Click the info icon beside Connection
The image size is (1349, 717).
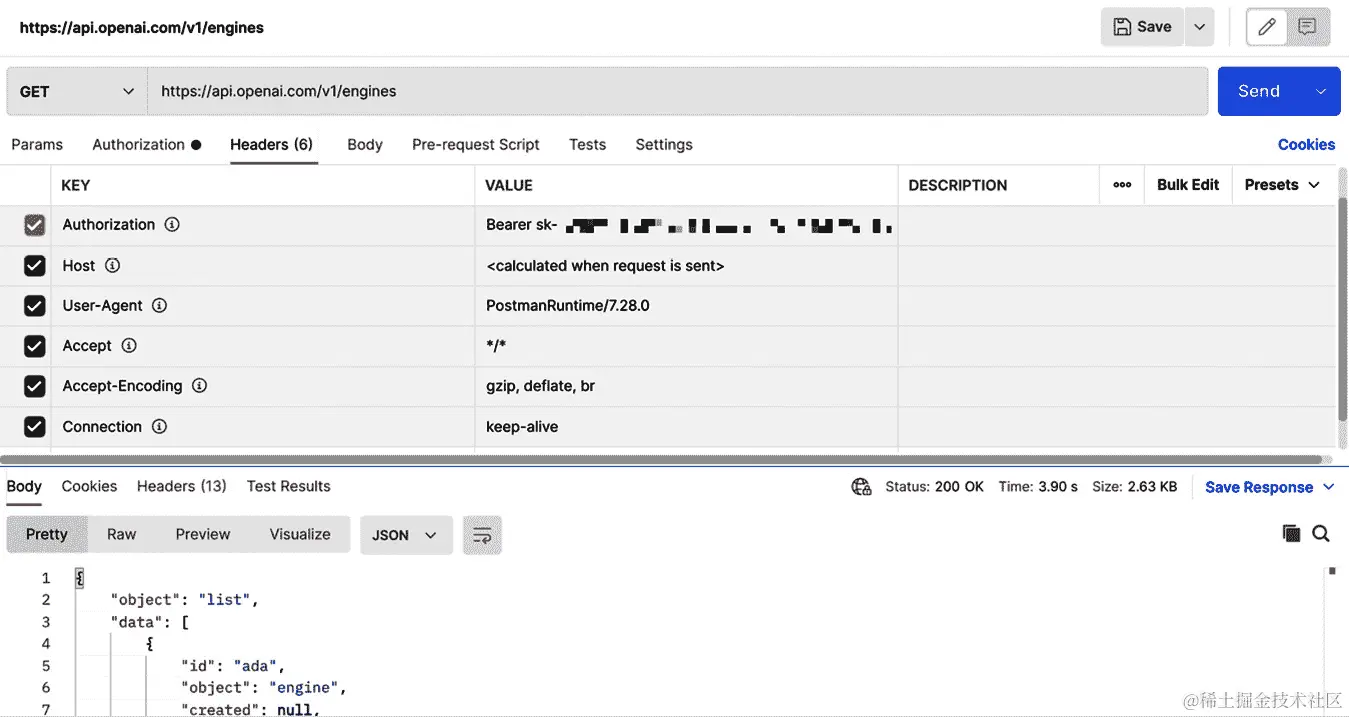(x=159, y=426)
